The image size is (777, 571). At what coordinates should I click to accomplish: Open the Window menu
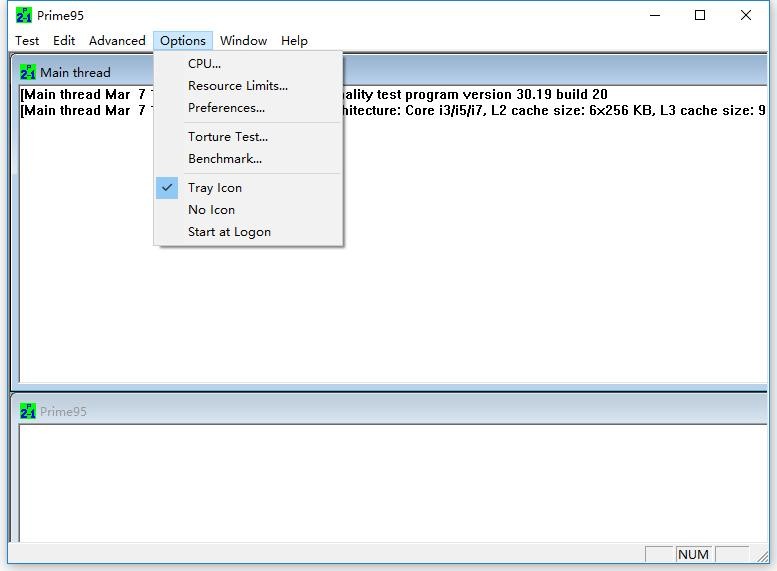pos(243,41)
